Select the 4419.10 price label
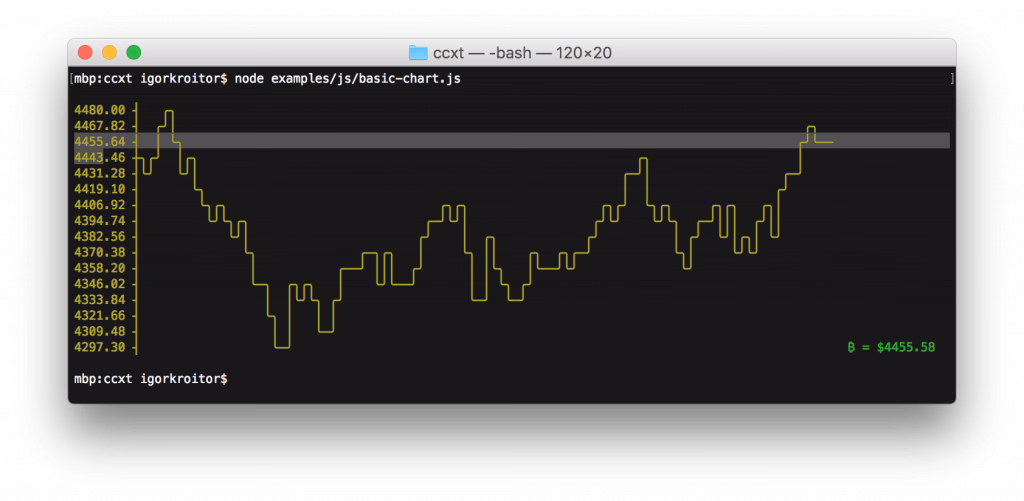Viewport: 1024px width, 501px height. click(99, 189)
